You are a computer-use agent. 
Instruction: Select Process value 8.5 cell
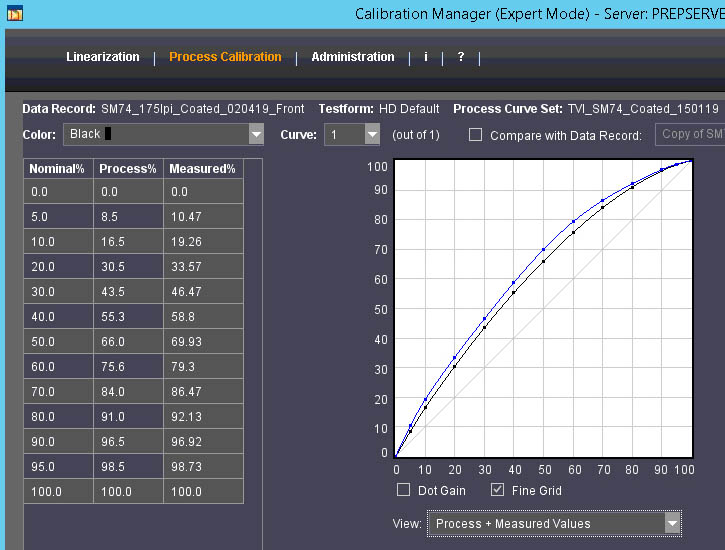128,216
